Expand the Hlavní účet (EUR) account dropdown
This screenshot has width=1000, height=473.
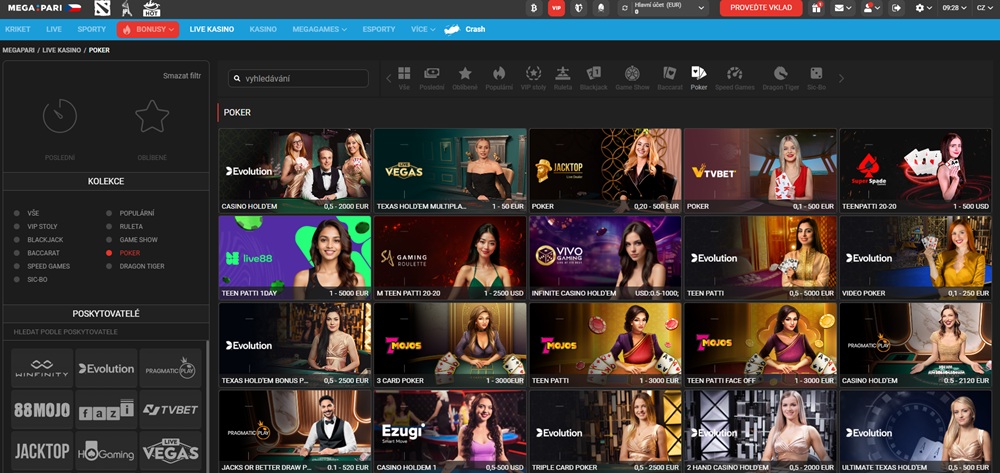coord(663,8)
